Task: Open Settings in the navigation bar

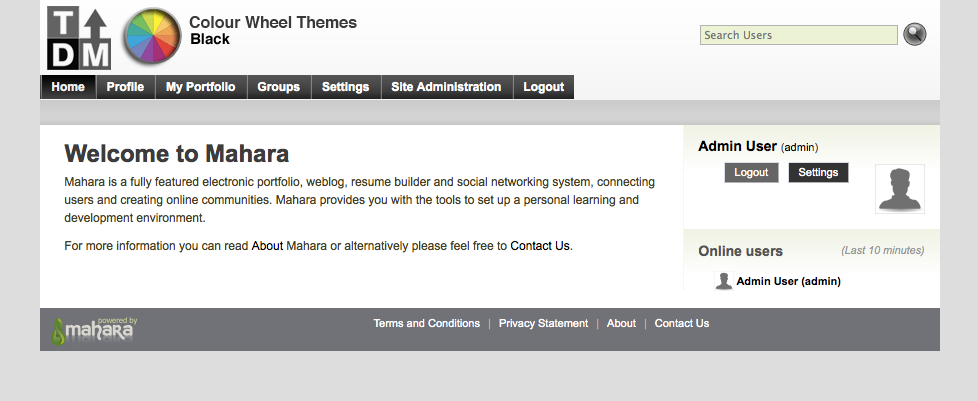Action: (x=345, y=87)
